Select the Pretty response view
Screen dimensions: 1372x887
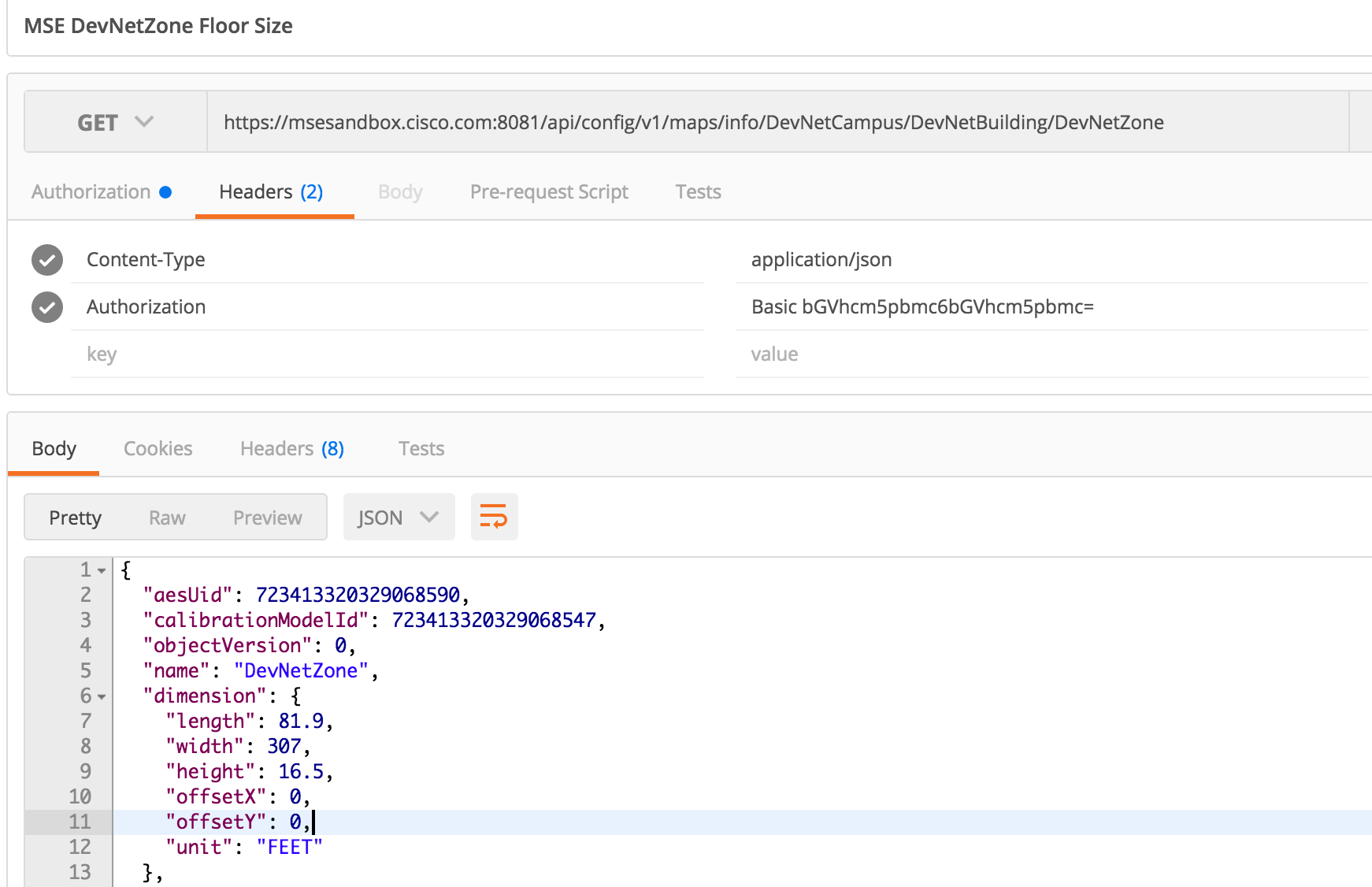click(75, 518)
